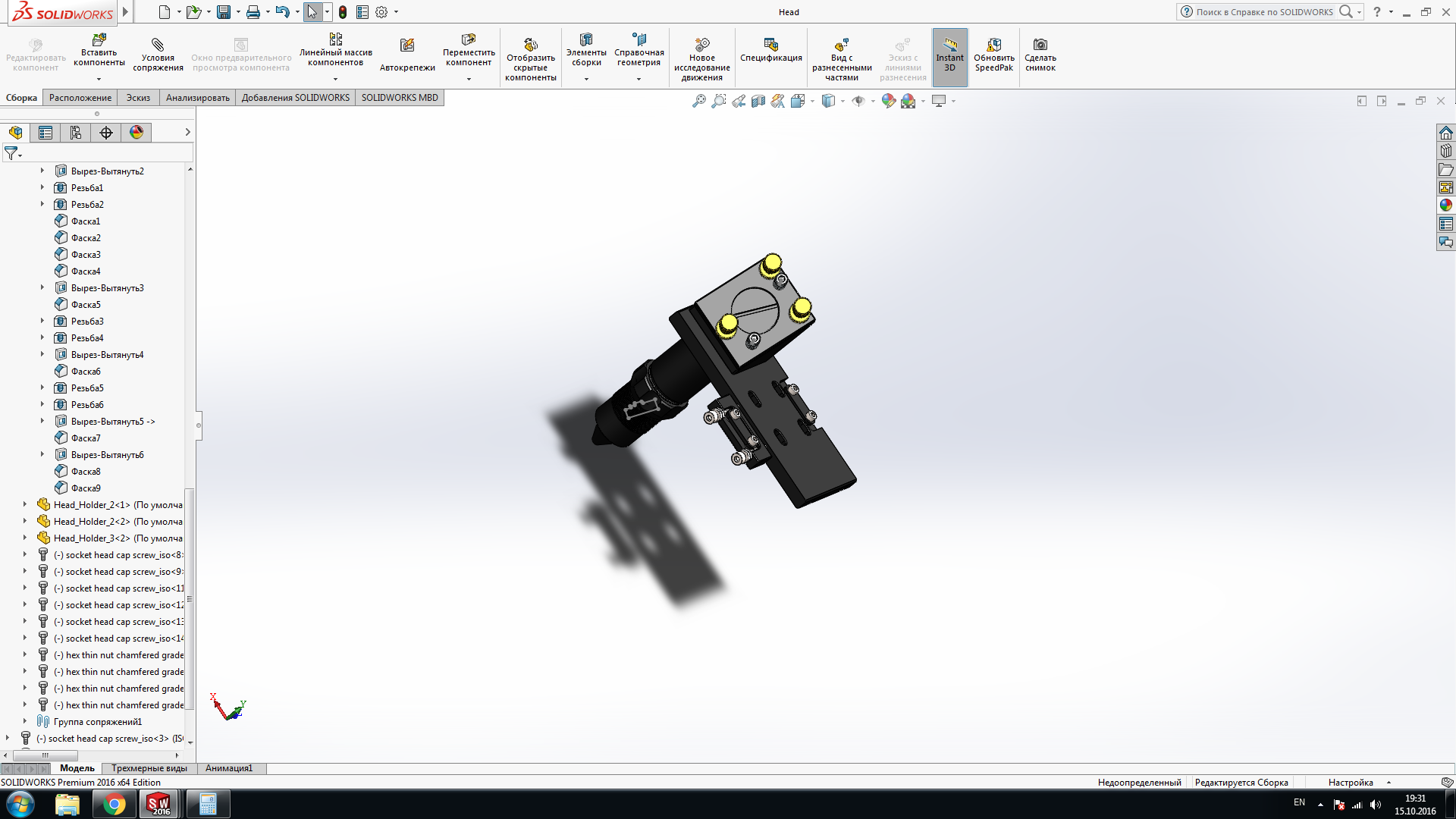The width and height of the screenshot is (1456, 819).
Task: Open the Linear Component Pattern dropdown arrow
Action: [335, 79]
